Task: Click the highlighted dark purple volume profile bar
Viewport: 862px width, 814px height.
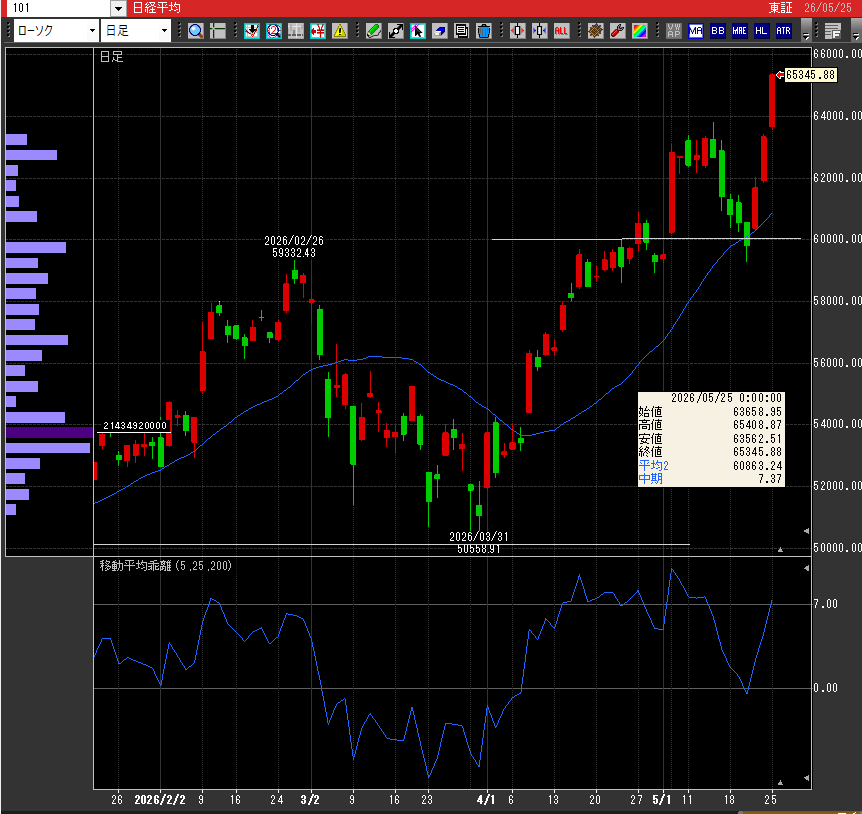Action: (x=49, y=433)
